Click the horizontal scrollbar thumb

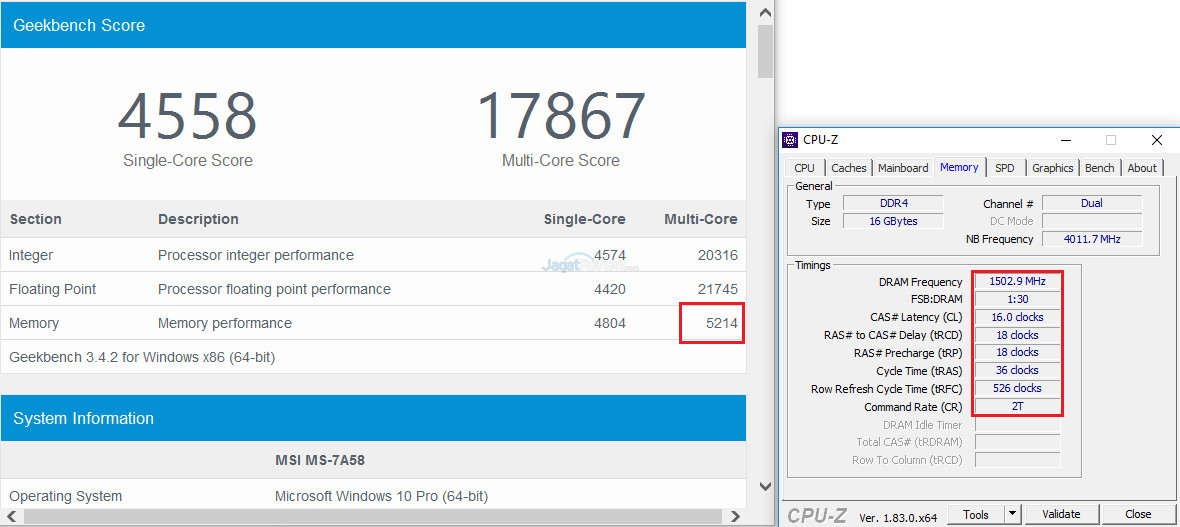point(371,516)
